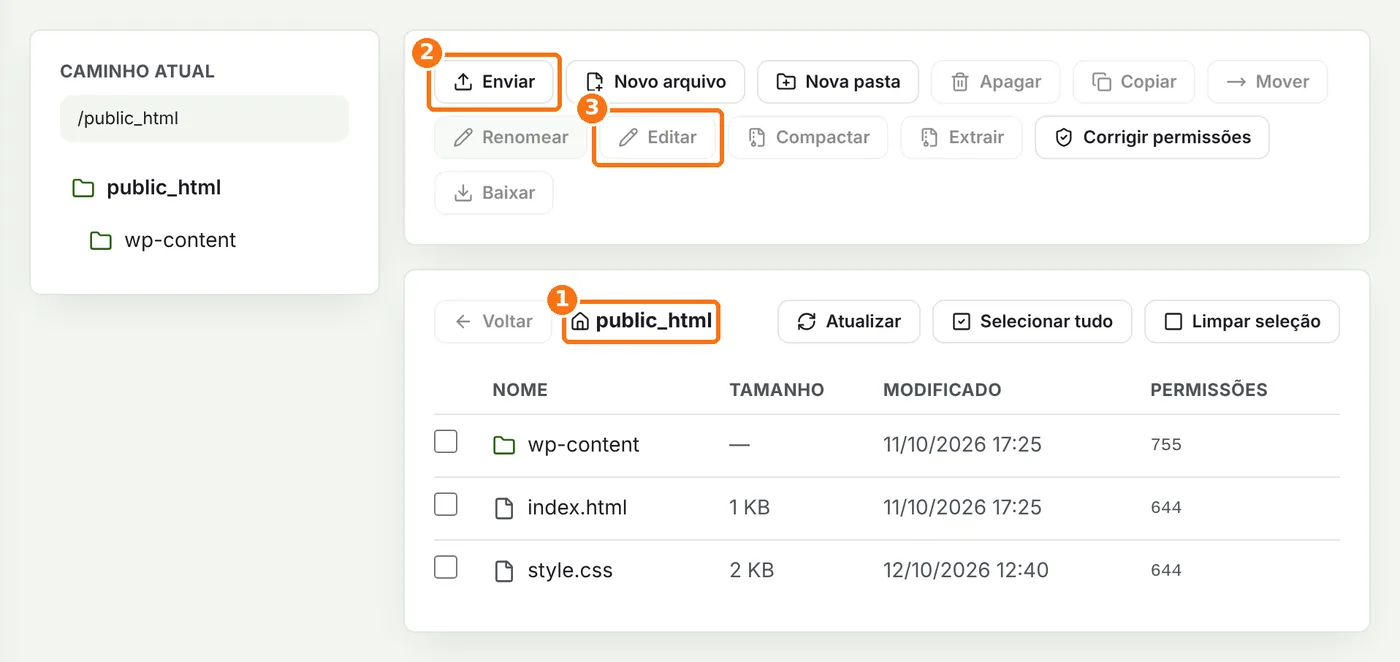The image size is (1400, 662).
Task: Click the MODIFICADO column header
Action: tap(942, 390)
